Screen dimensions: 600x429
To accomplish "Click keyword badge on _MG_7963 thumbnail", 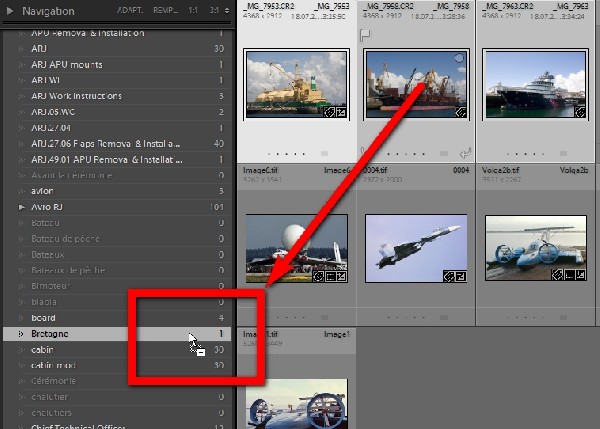I will [x=580, y=112].
